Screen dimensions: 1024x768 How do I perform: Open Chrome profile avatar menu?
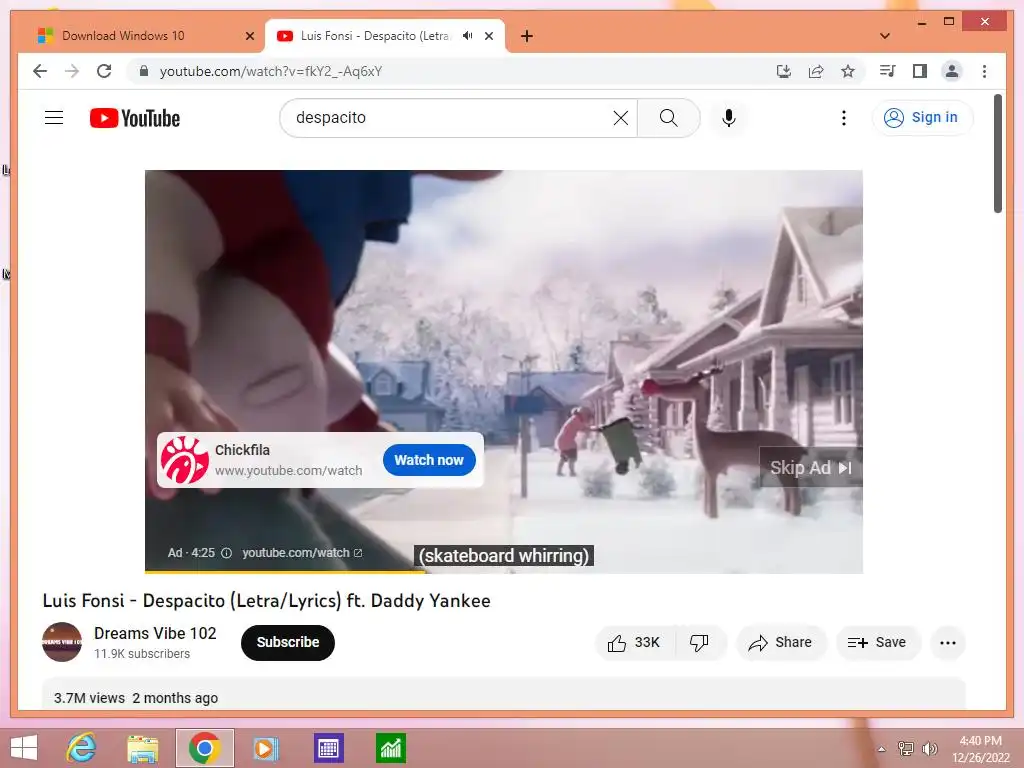pos(952,71)
